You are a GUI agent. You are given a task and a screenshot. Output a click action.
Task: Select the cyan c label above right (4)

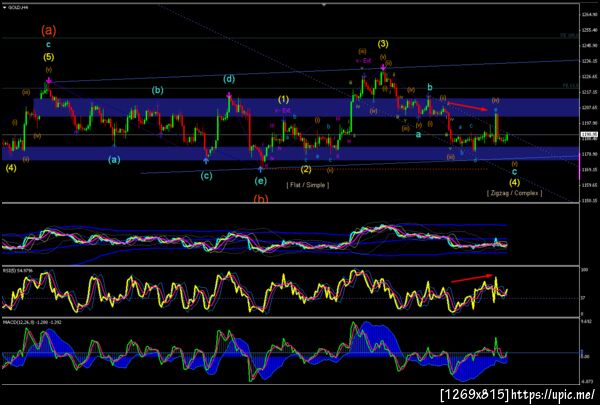click(x=515, y=172)
